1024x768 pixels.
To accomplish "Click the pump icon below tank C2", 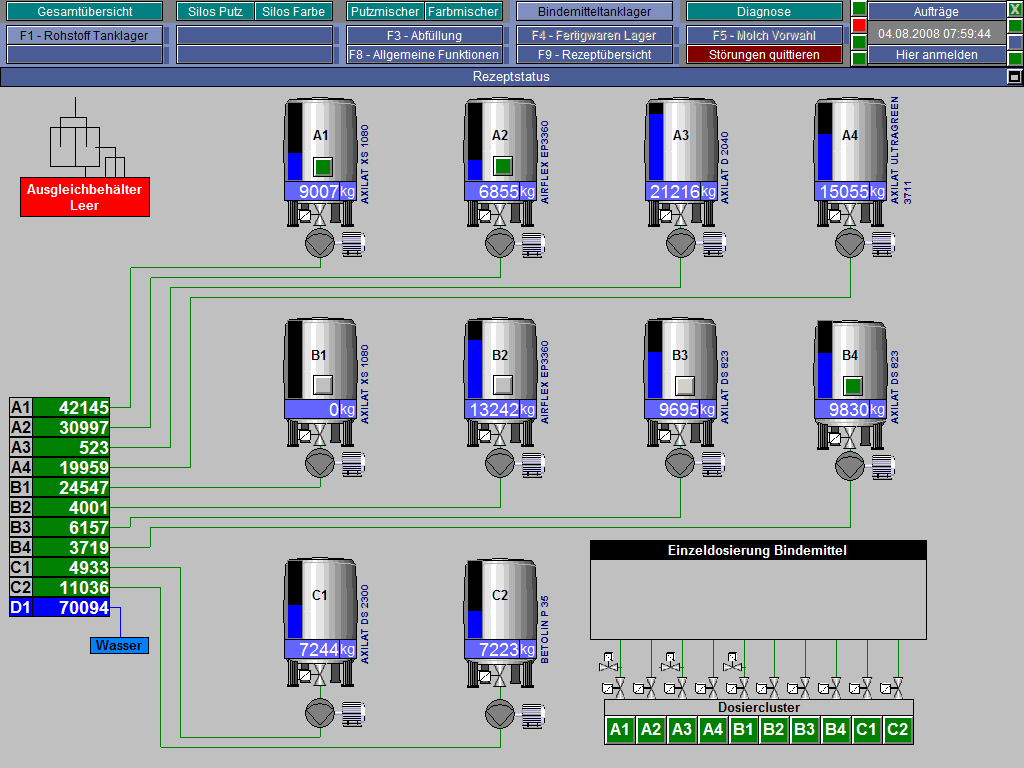I will coord(500,713).
